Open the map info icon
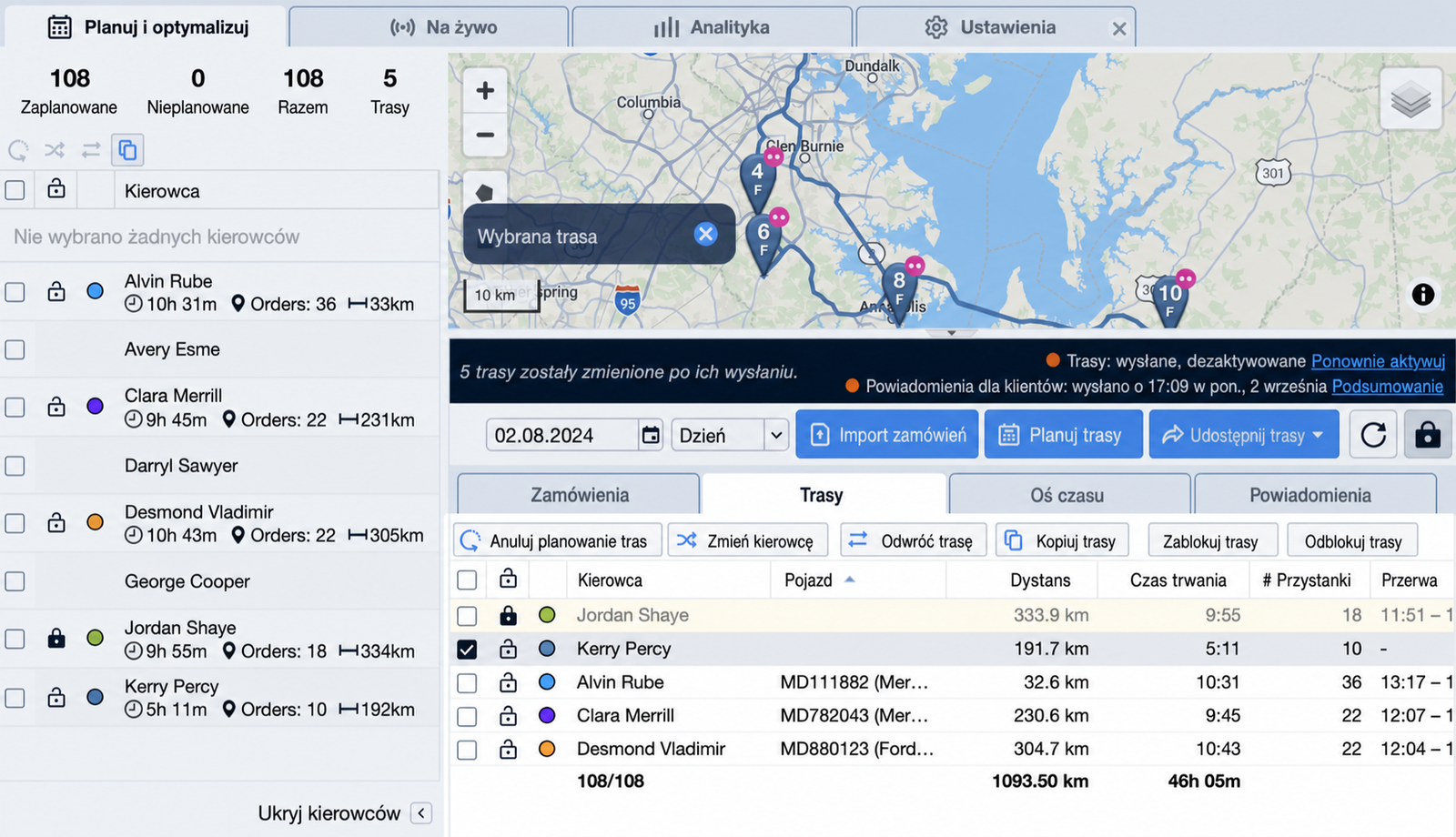Screen dimensions: 1456x837 (1423, 294)
